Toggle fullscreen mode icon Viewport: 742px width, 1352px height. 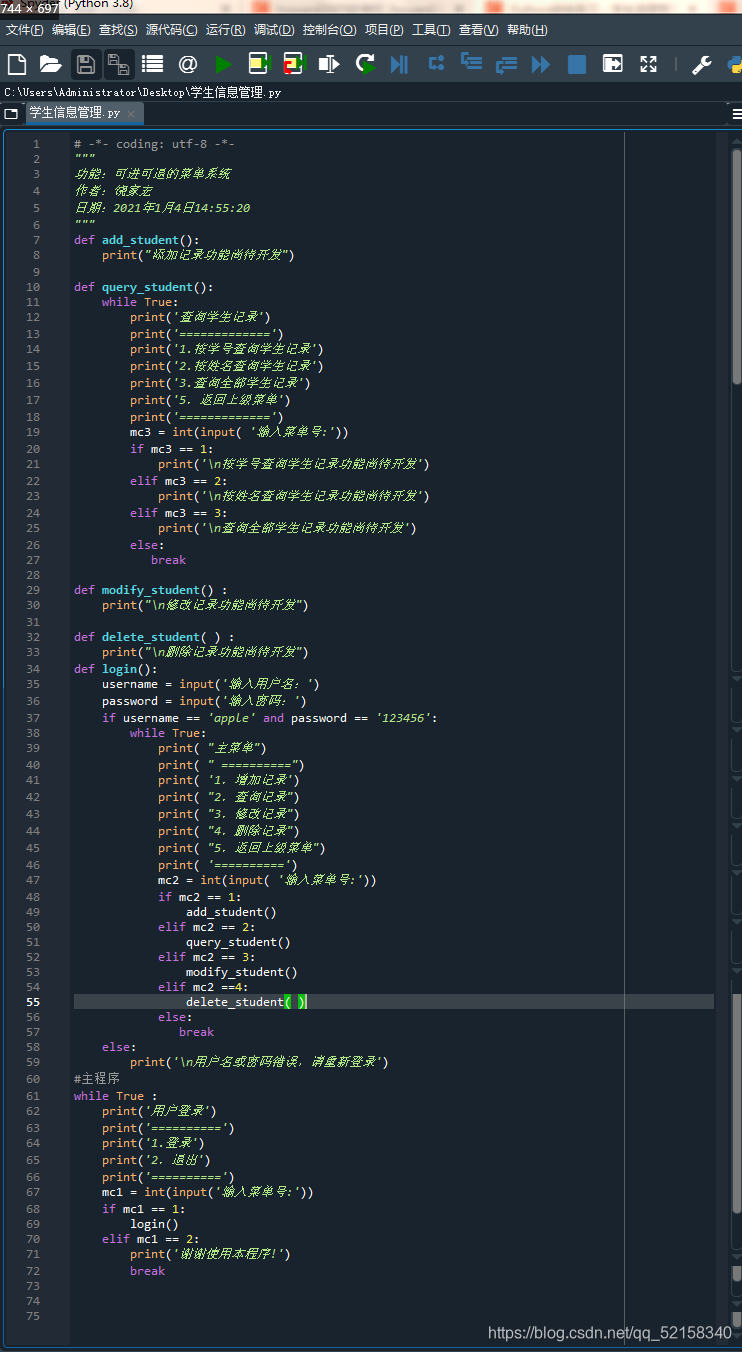(x=649, y=64)
